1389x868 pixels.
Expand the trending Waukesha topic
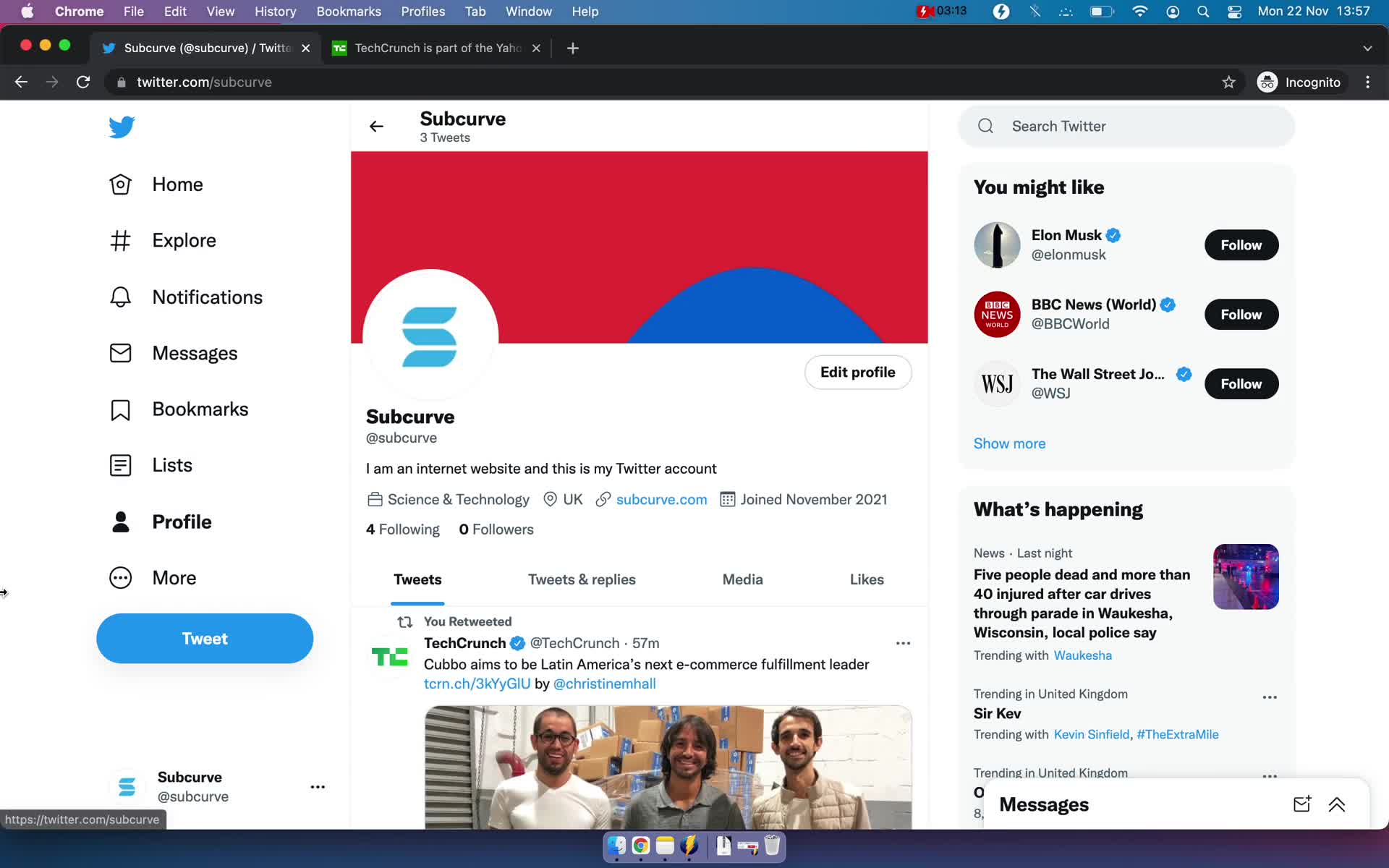(x=1083, y=655)
